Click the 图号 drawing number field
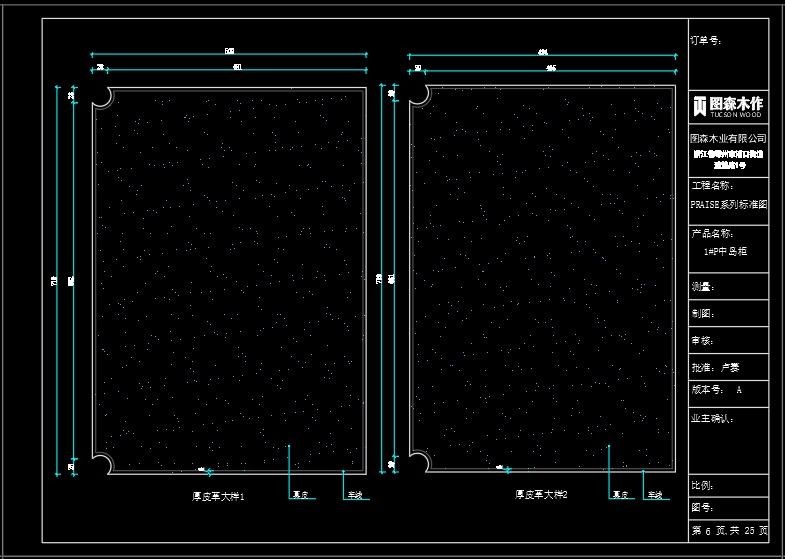The width and height of the screenshot is (785, 559). click(703, 508)
